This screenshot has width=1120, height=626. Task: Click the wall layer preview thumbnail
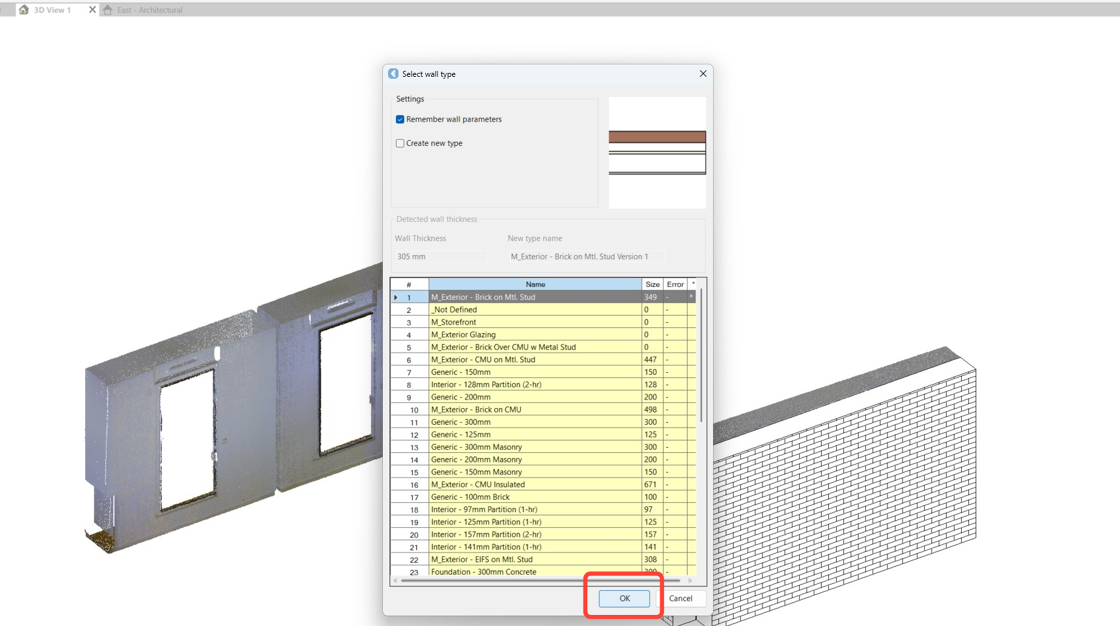[657, 152]
